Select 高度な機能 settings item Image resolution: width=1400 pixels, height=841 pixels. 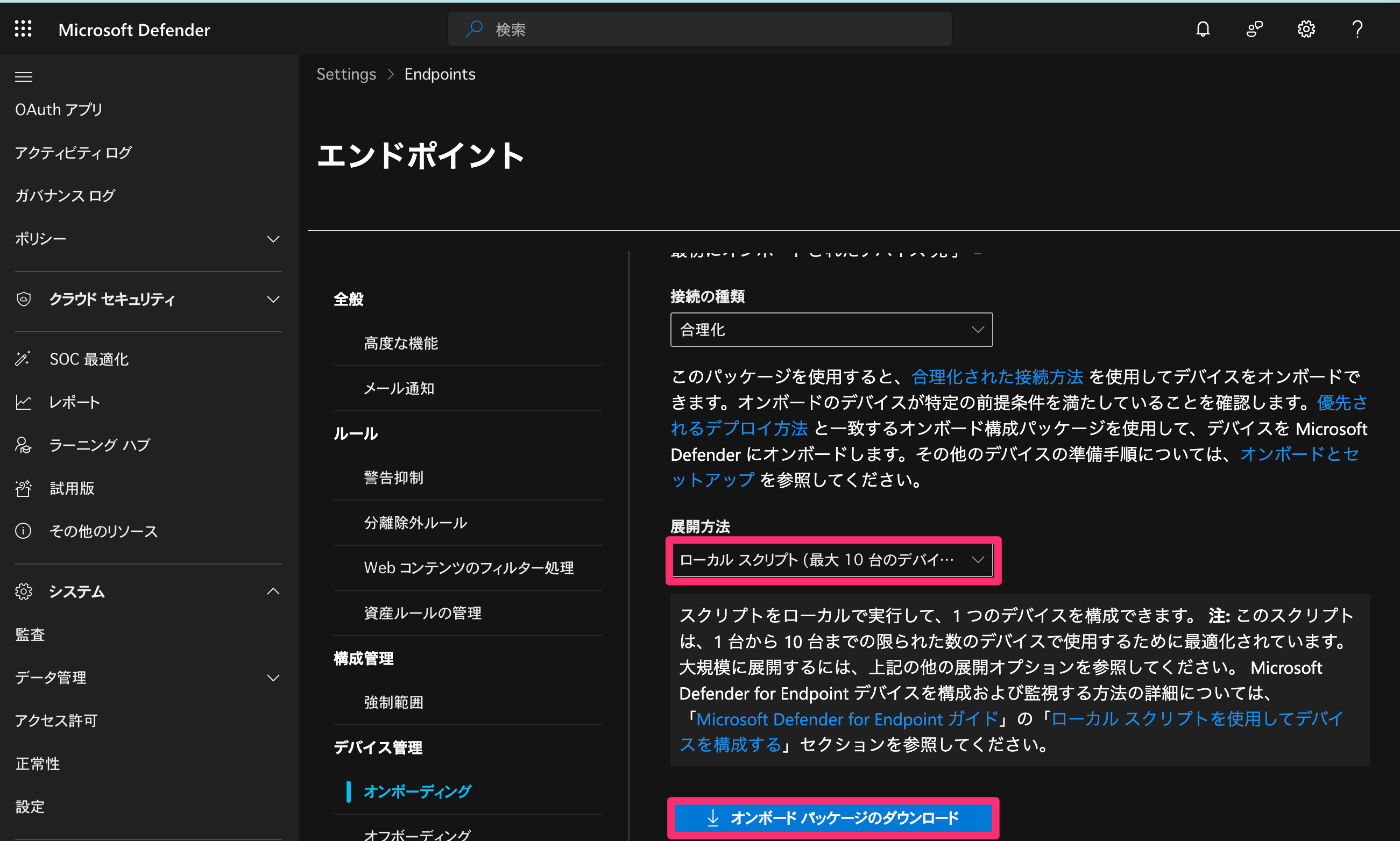tap(401, 343)
